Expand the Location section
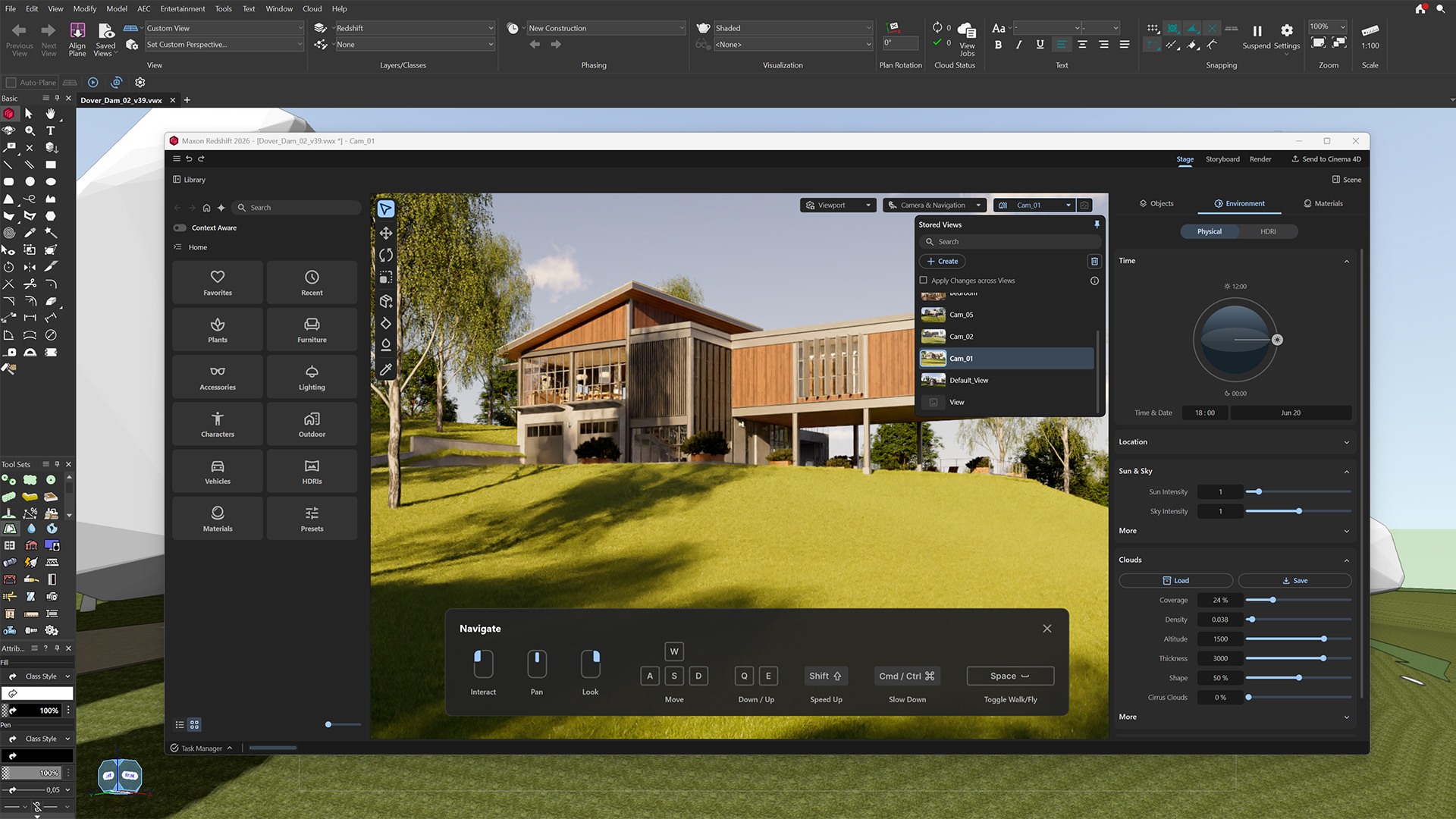The width and height of the screenshot is (1456, 819). [x=1234, y=442]
